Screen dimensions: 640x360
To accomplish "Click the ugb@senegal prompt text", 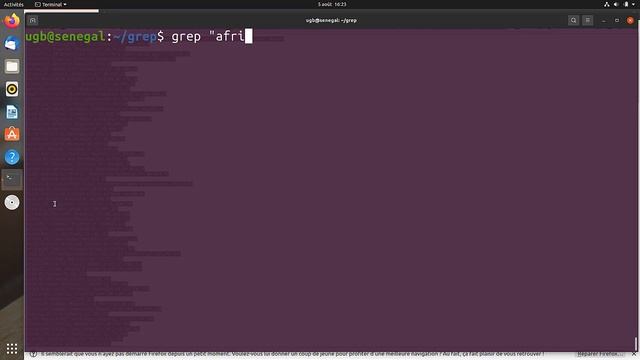I will click(65, 36).
